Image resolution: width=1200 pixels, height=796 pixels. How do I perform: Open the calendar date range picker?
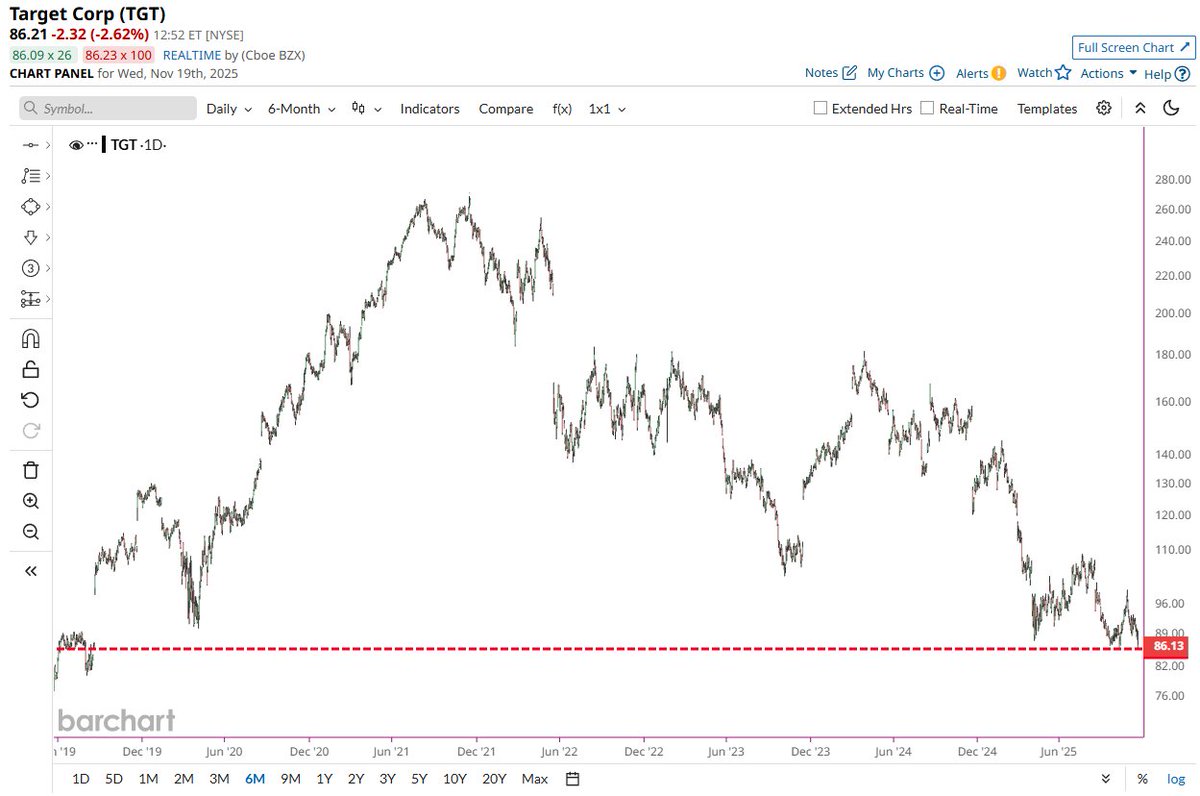pos(572,778)
